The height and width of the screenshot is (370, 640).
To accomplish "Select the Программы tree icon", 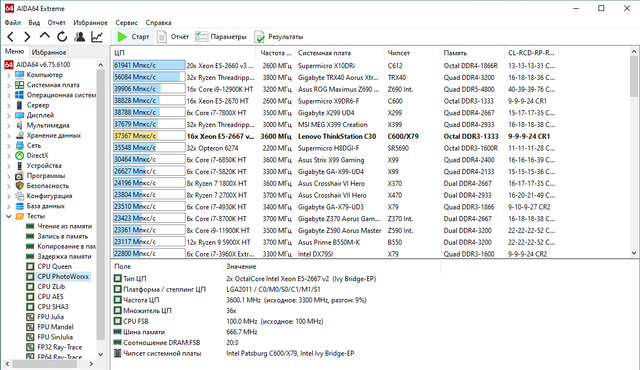I will pos(20,176).
